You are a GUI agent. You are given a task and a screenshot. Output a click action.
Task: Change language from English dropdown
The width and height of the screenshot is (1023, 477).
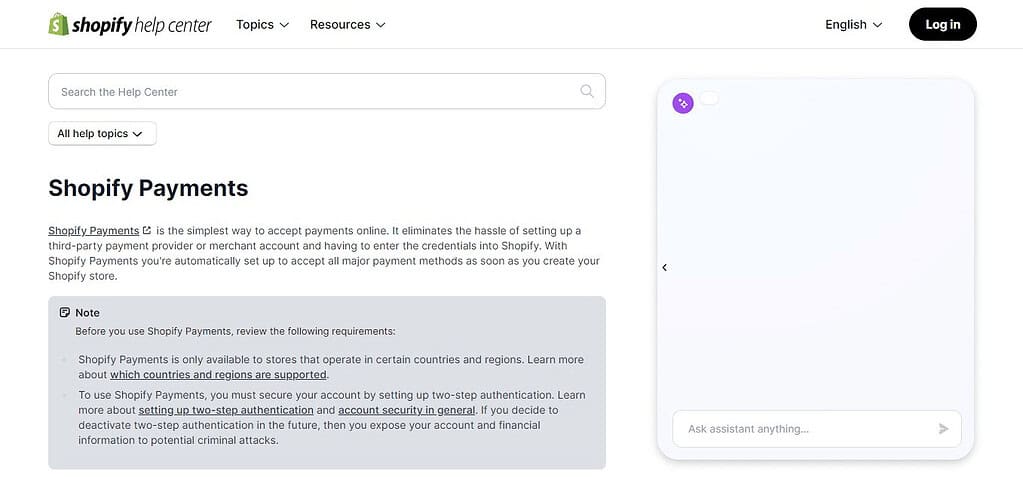(x=853, y=25)
